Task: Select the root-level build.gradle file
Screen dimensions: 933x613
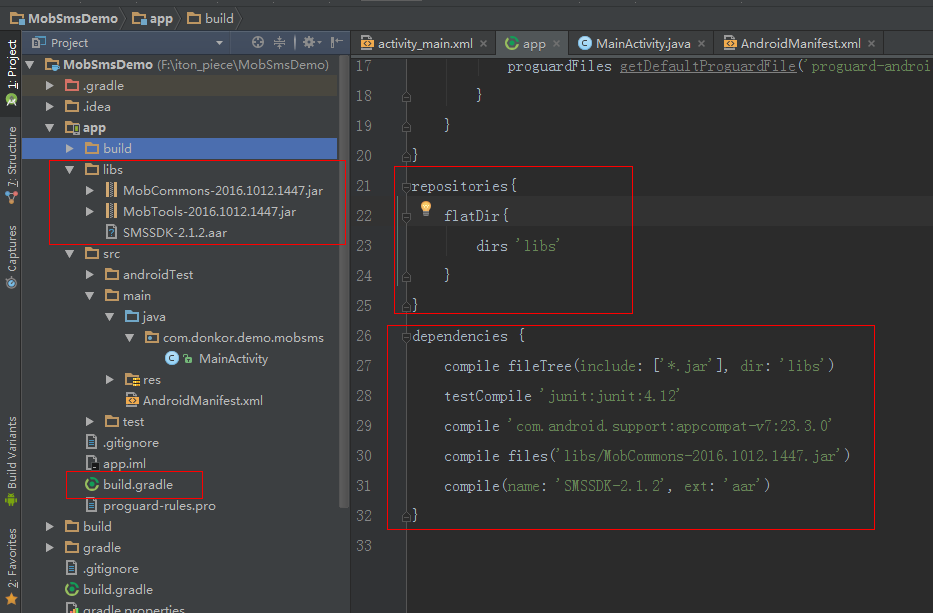Action: pos(109,590)
